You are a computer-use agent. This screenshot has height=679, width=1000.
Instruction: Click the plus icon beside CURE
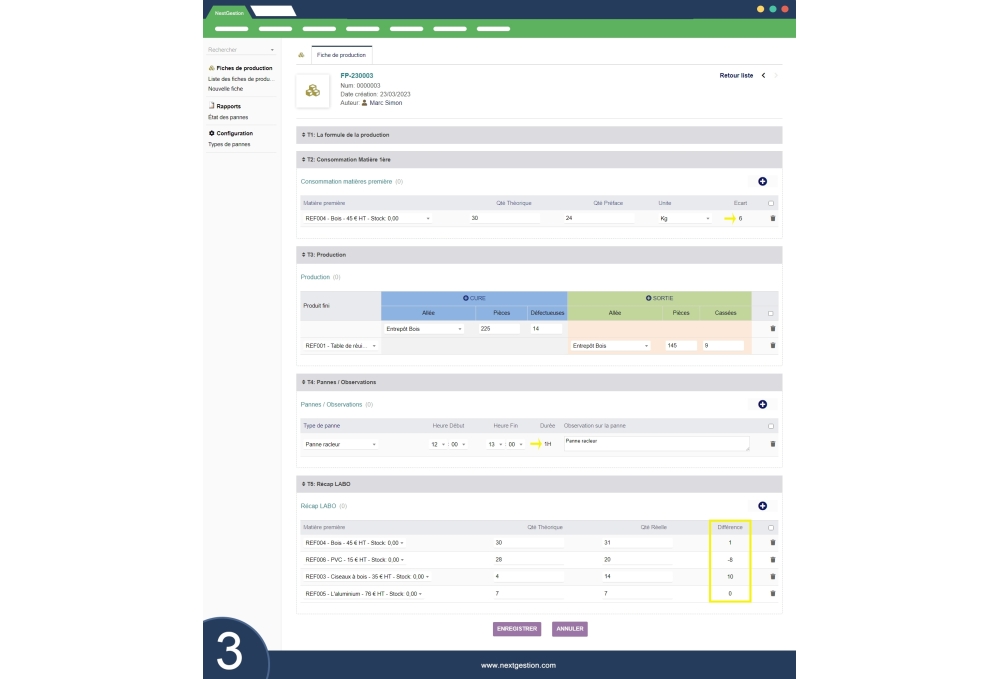coord(466,298)
